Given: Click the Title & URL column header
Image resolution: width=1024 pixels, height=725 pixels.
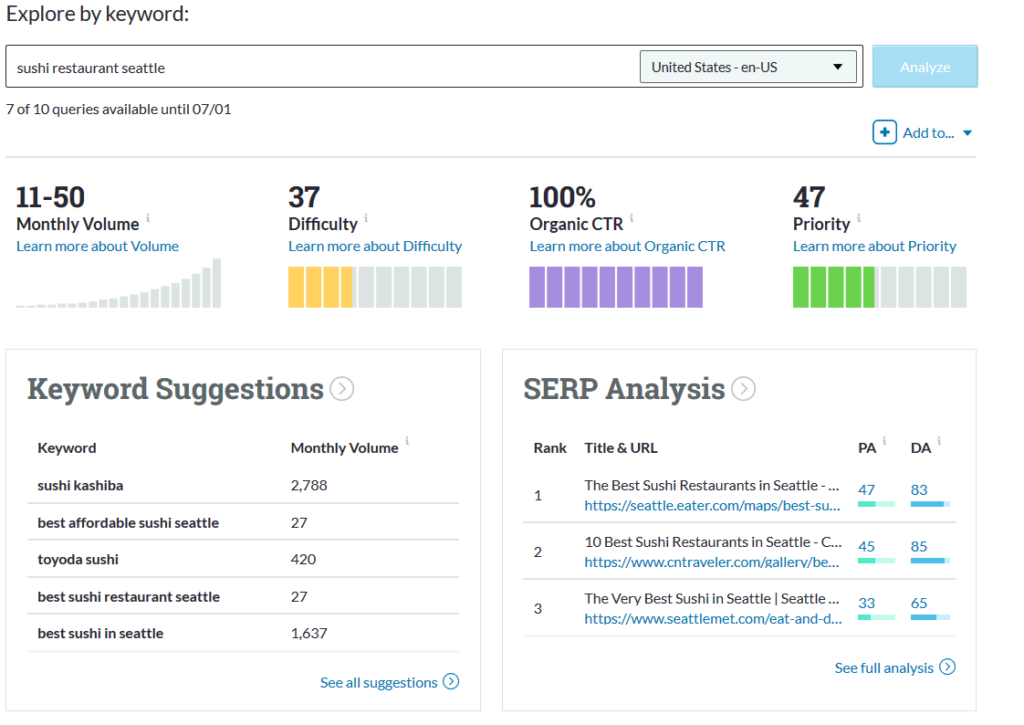Looking at the screenshot, I should (621, 448).
